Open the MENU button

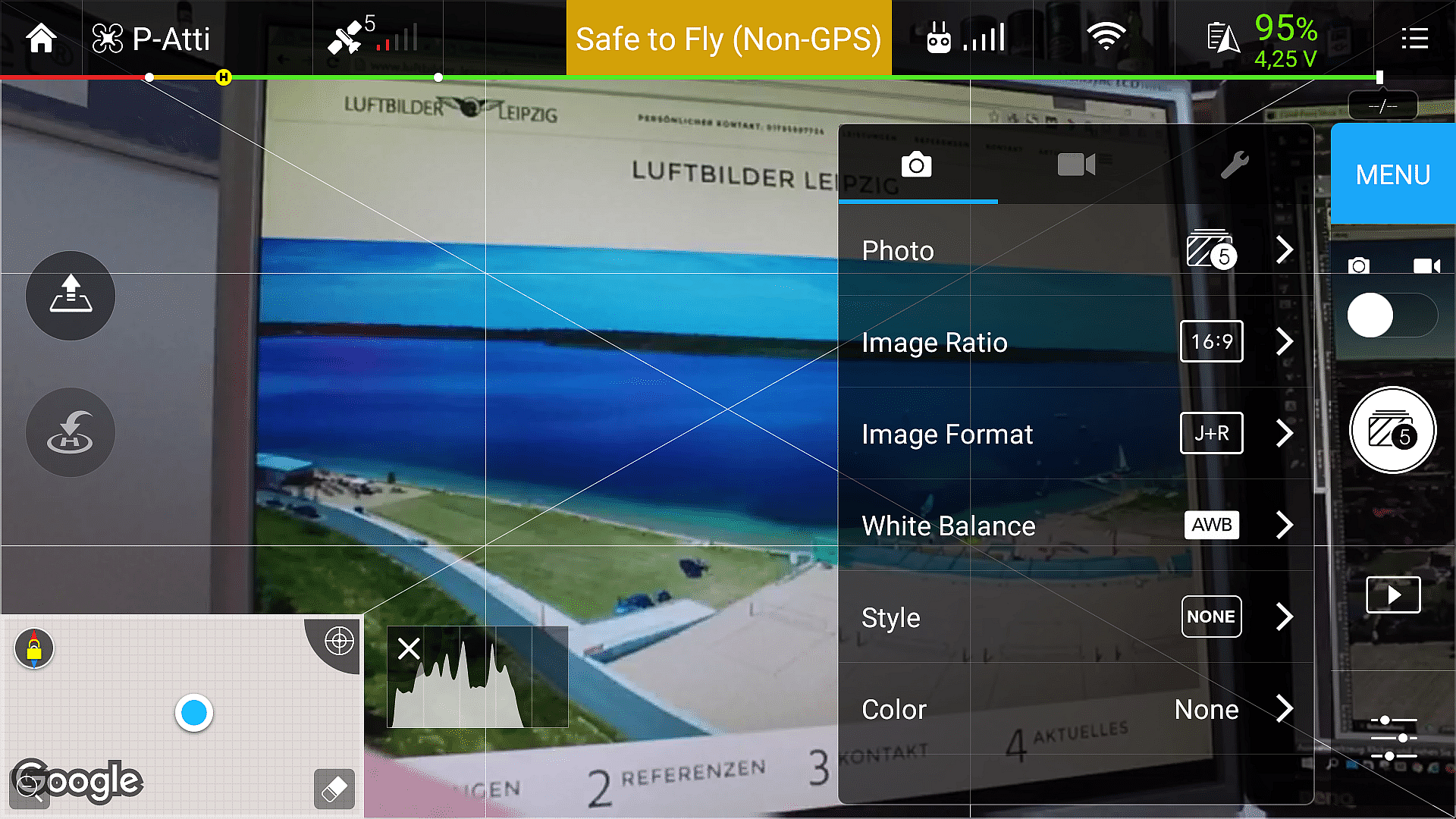[x=1393, y=173]
